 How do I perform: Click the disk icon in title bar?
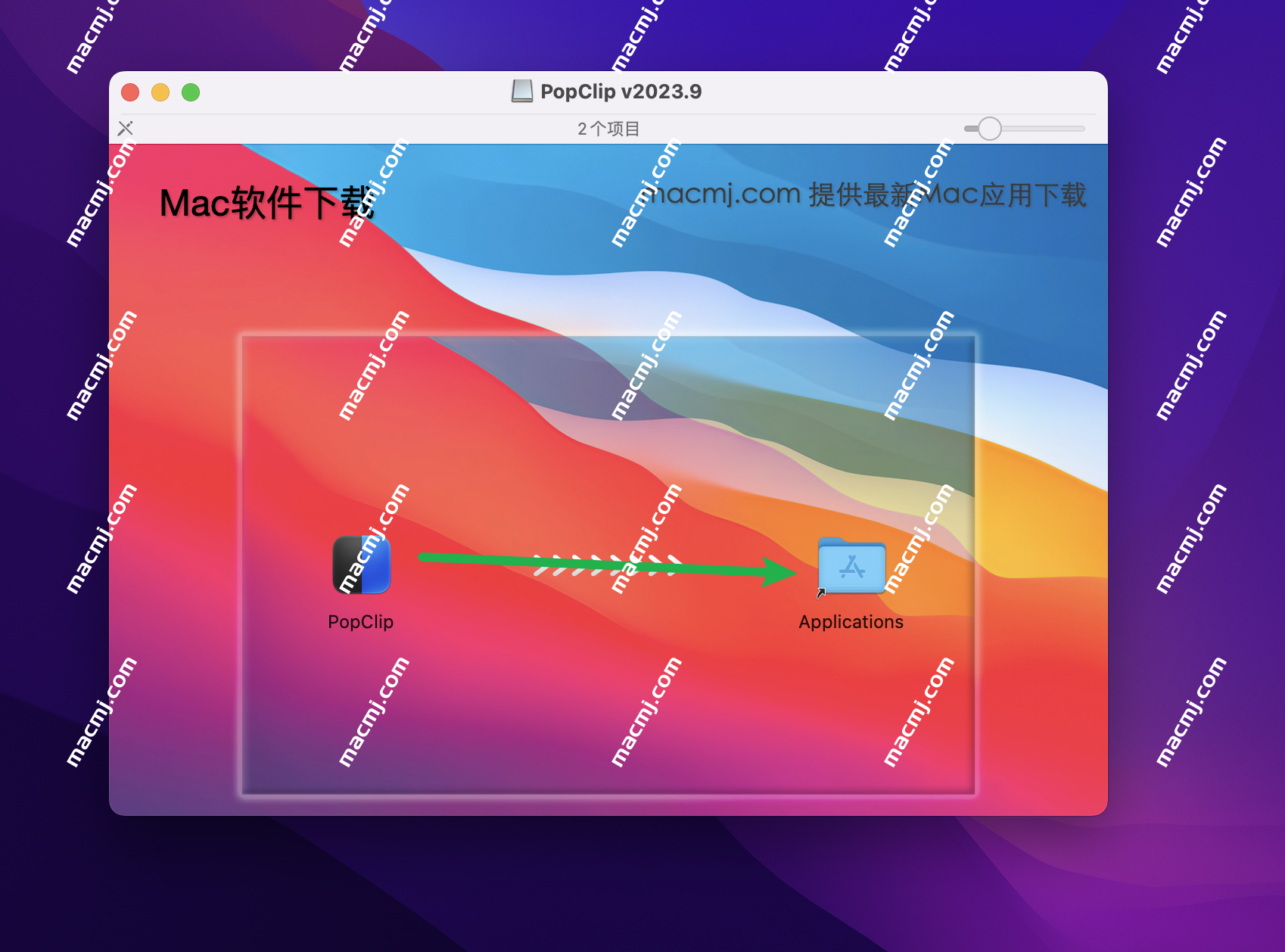[522, 92]
